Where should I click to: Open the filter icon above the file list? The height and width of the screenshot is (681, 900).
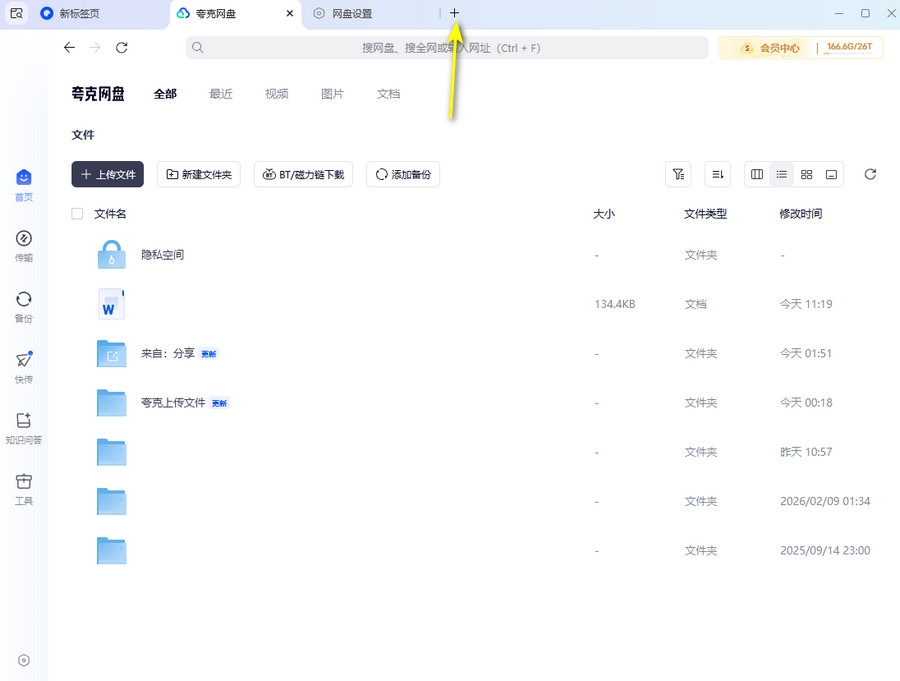pyautogui.click(x=679, y=174)
